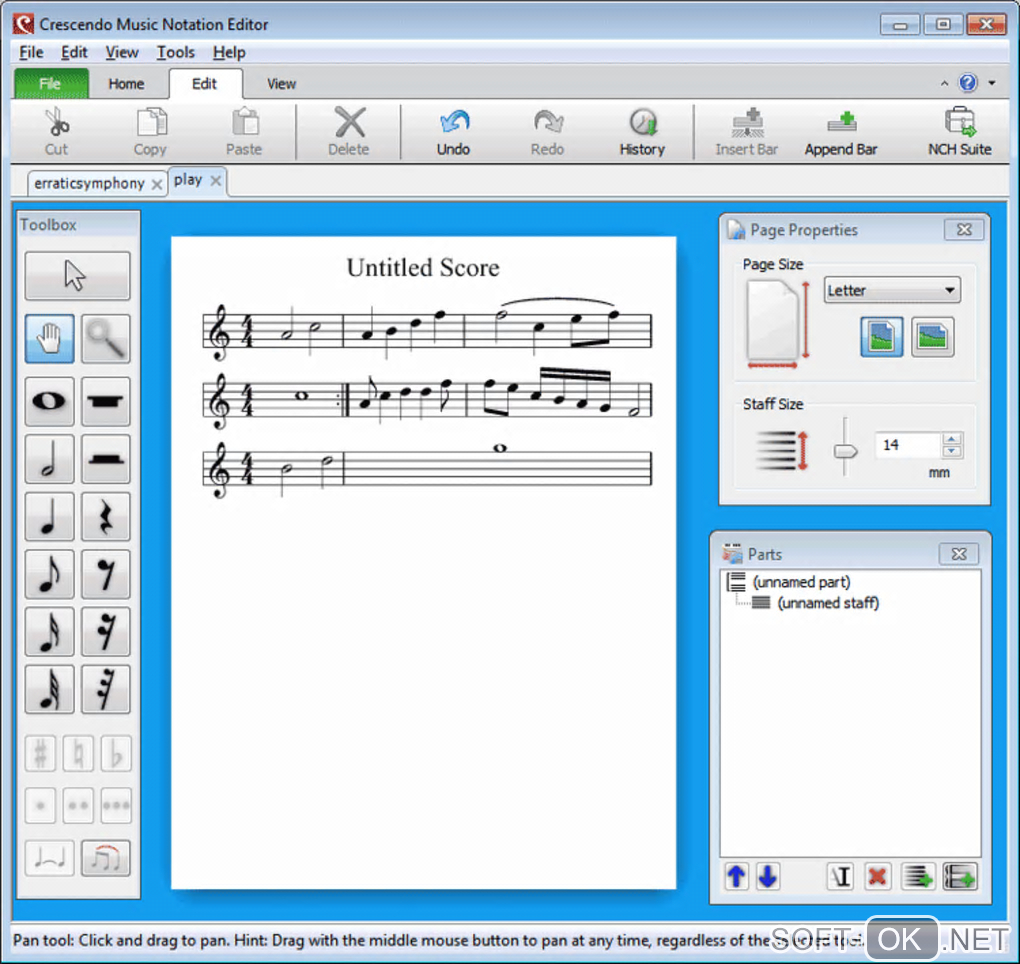Open the Tools menu
This screenshot has width=1020, height=964.
pyautogui.click(x=176, y=52)
